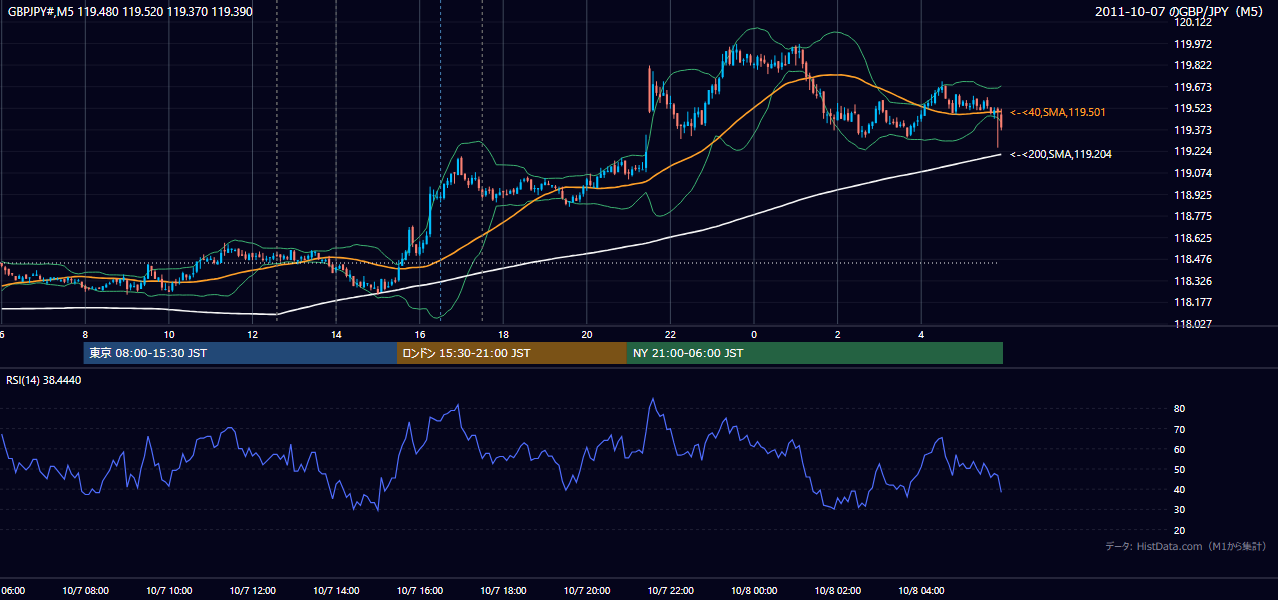Select the 200 SMA 119.204 label
1278x600 pixels.
point(1060,154)
